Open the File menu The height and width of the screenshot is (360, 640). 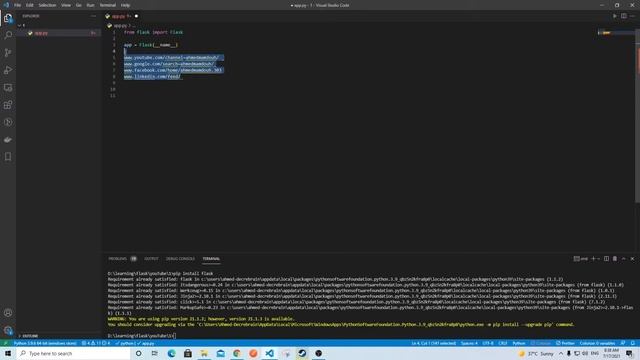pos(18,5)
